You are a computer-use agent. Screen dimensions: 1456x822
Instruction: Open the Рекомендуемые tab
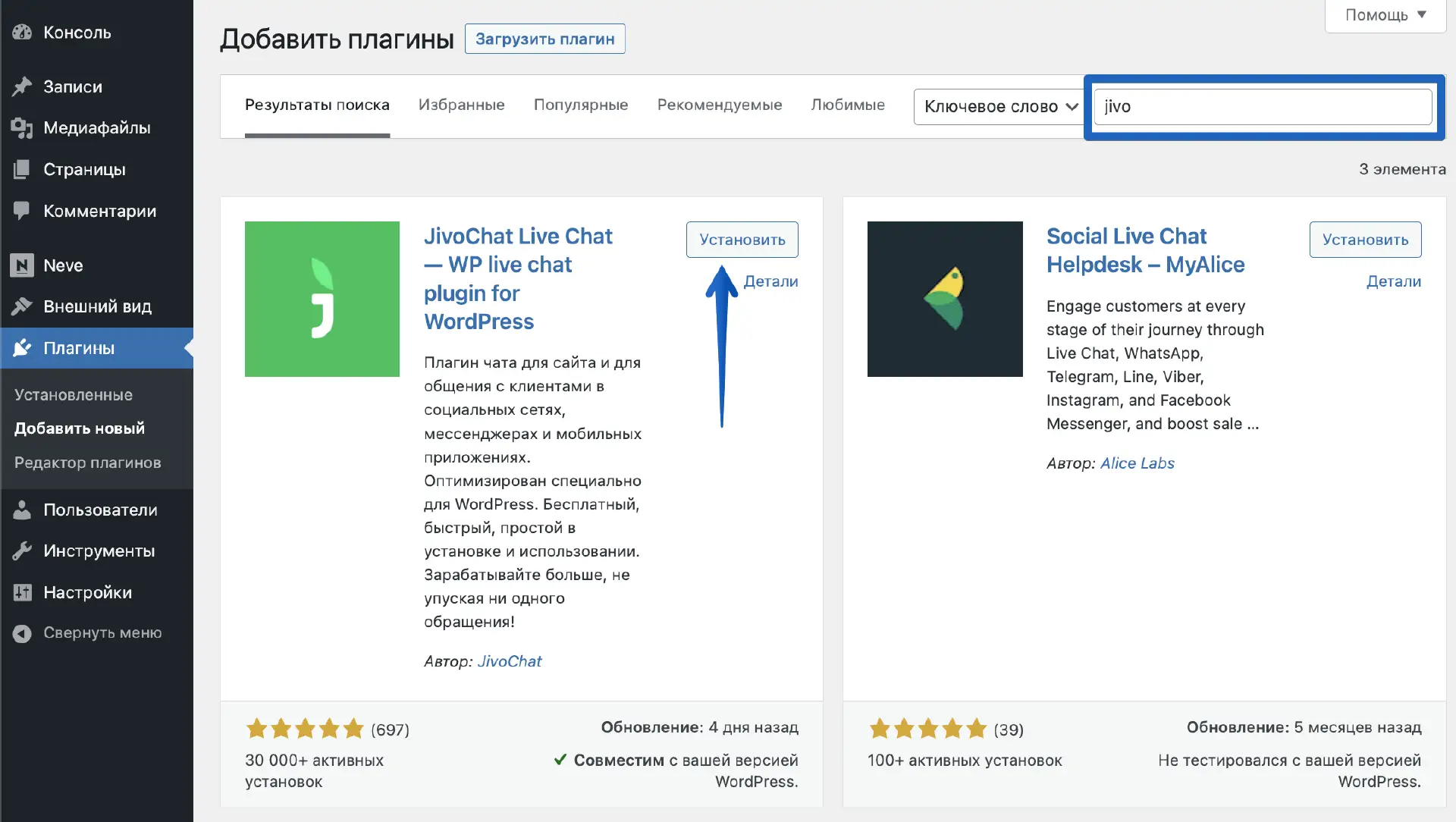(719, 105)
